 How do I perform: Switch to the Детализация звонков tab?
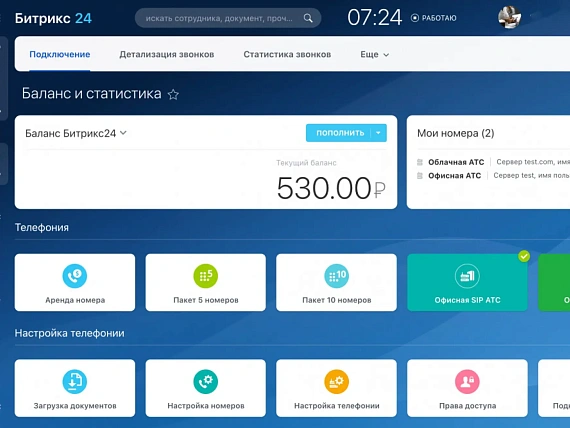167,55
